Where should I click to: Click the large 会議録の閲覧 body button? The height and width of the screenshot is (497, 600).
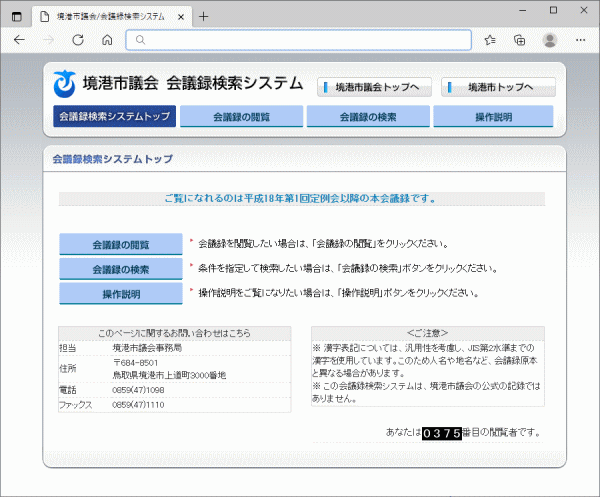121,244
